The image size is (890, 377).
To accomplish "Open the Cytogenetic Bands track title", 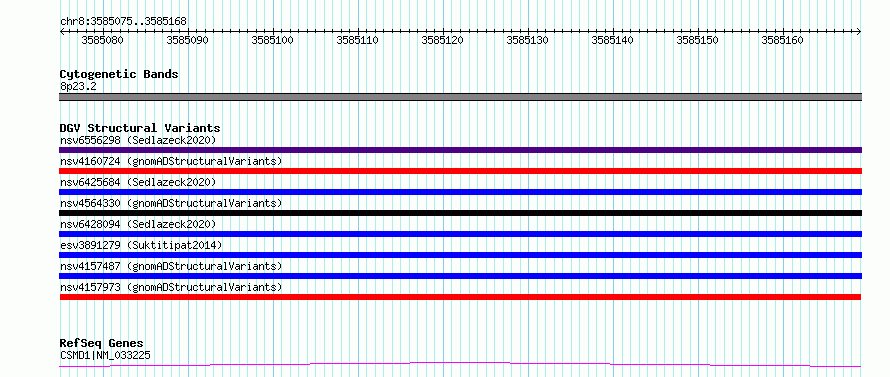I will coord(119,74).
